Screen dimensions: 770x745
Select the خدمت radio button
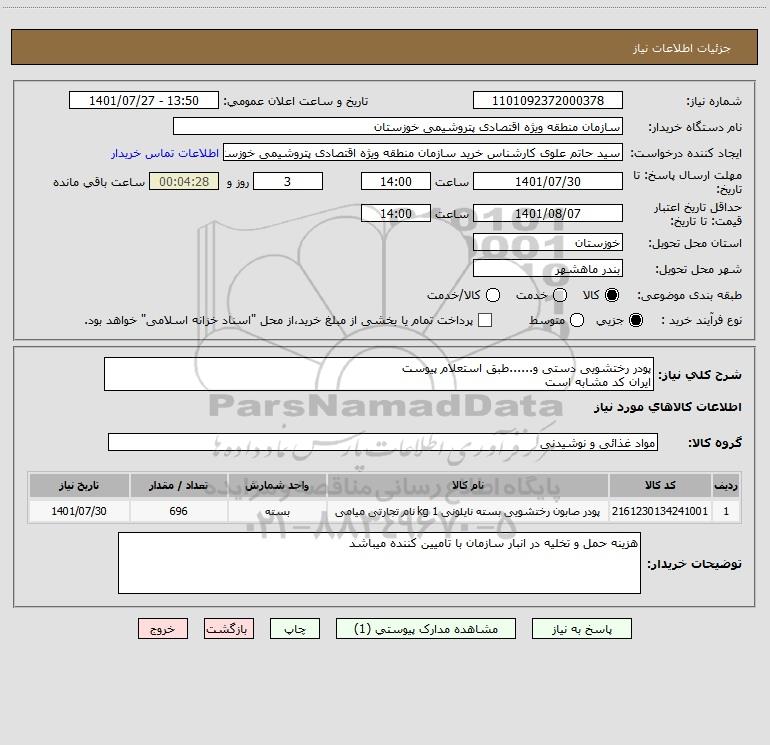coord(560,295)
